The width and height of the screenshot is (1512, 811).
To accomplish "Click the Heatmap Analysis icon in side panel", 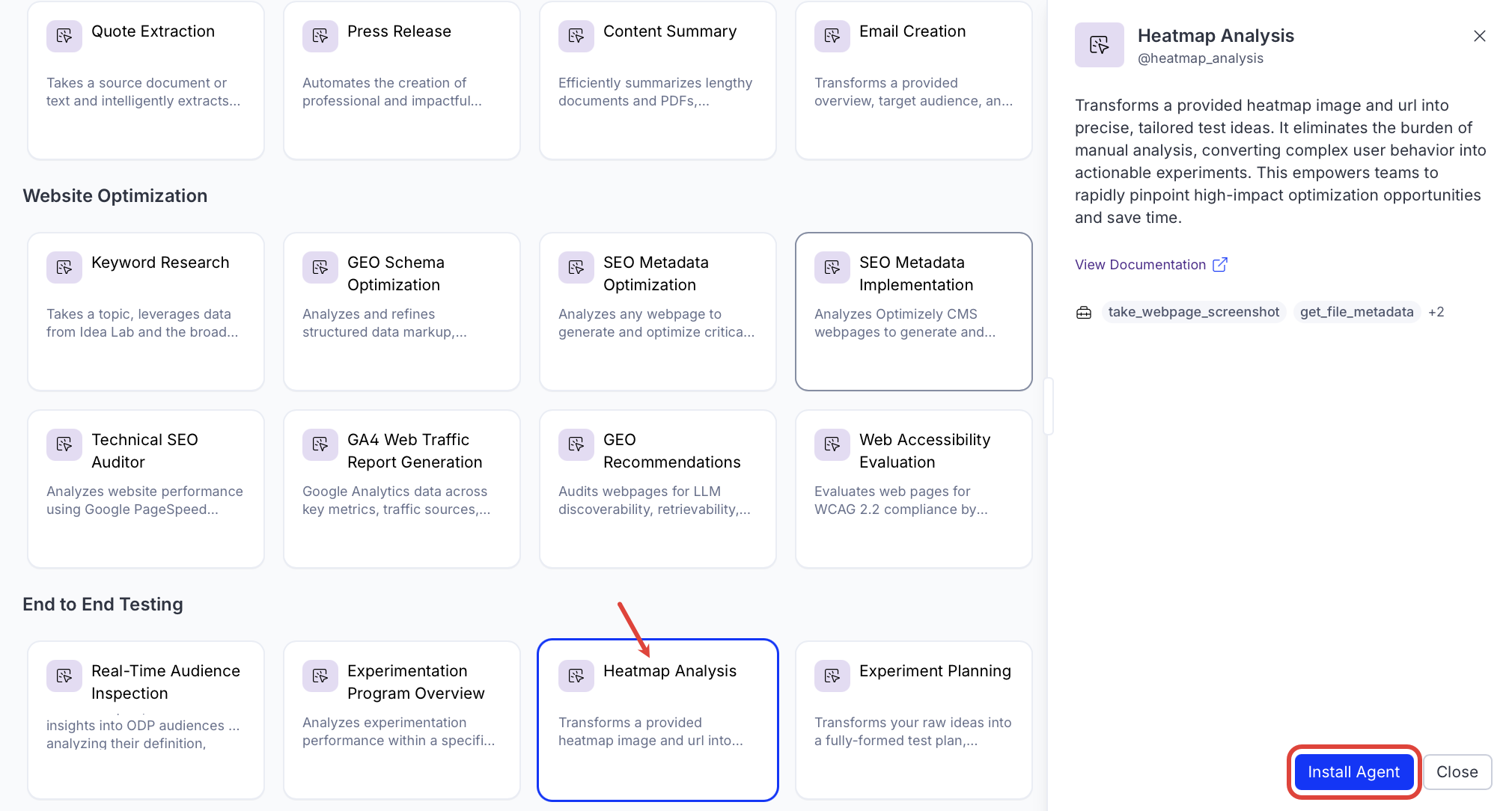I will [1099, 45].
